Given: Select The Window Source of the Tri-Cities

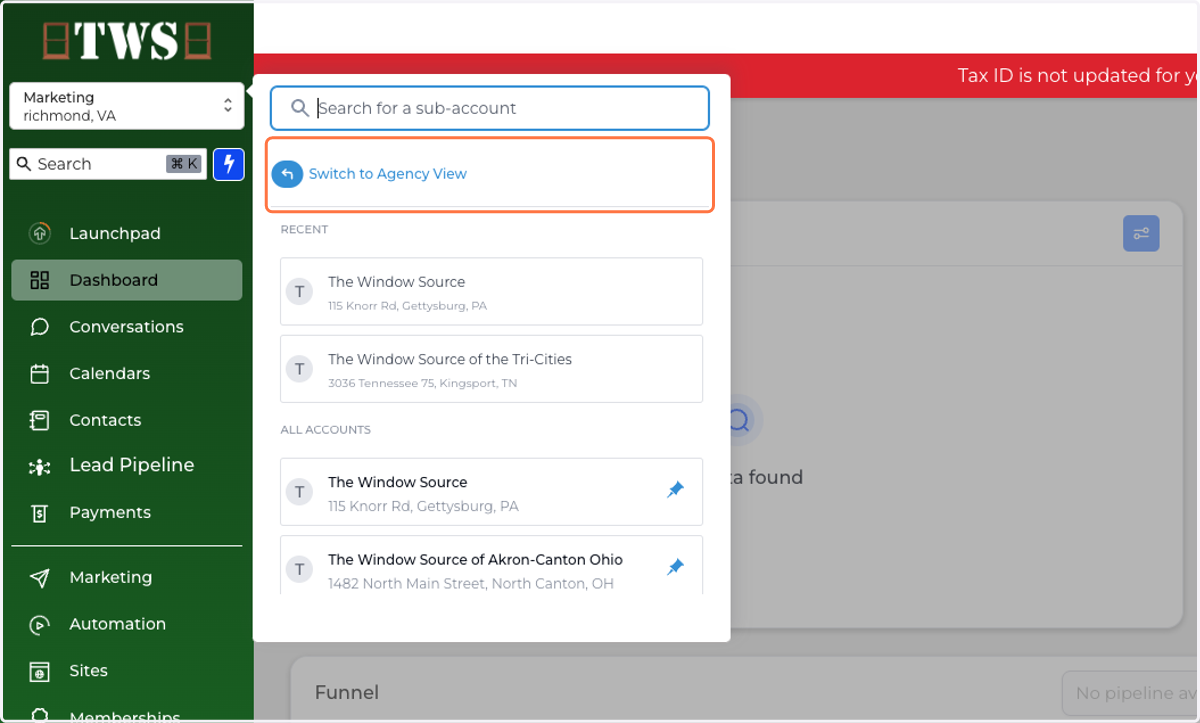Looking at the screenshot, I should tap(491, 369).
